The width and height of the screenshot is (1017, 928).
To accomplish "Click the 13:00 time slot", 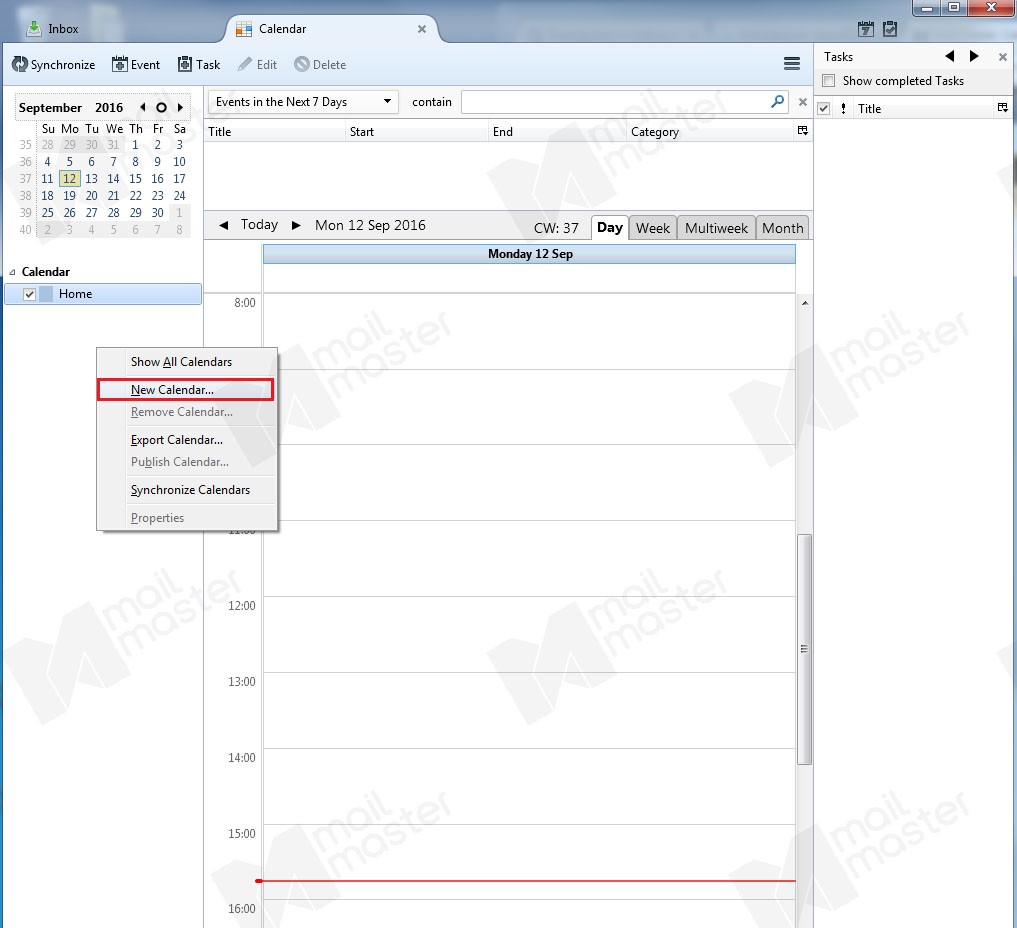I will coord(529,710).
